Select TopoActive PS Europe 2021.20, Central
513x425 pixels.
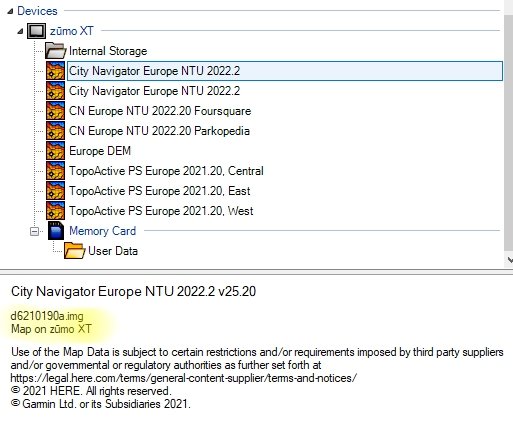(x=166, y=171)
